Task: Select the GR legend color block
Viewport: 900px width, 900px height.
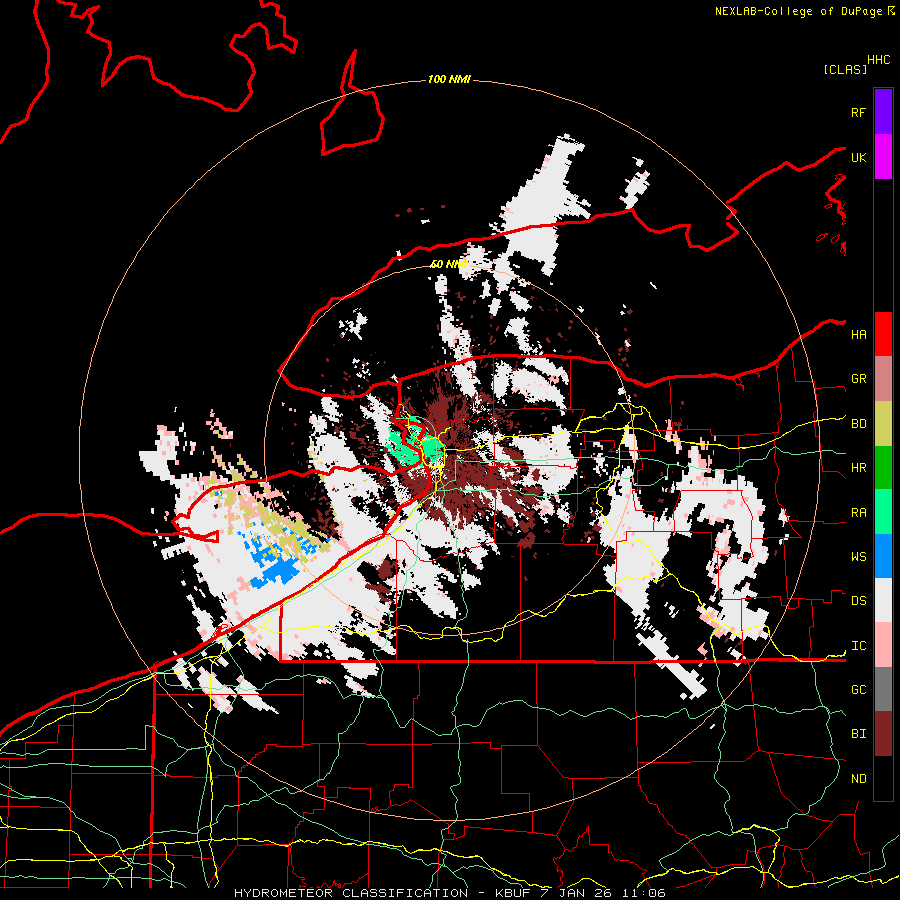Action: click(x=883, y=379)
